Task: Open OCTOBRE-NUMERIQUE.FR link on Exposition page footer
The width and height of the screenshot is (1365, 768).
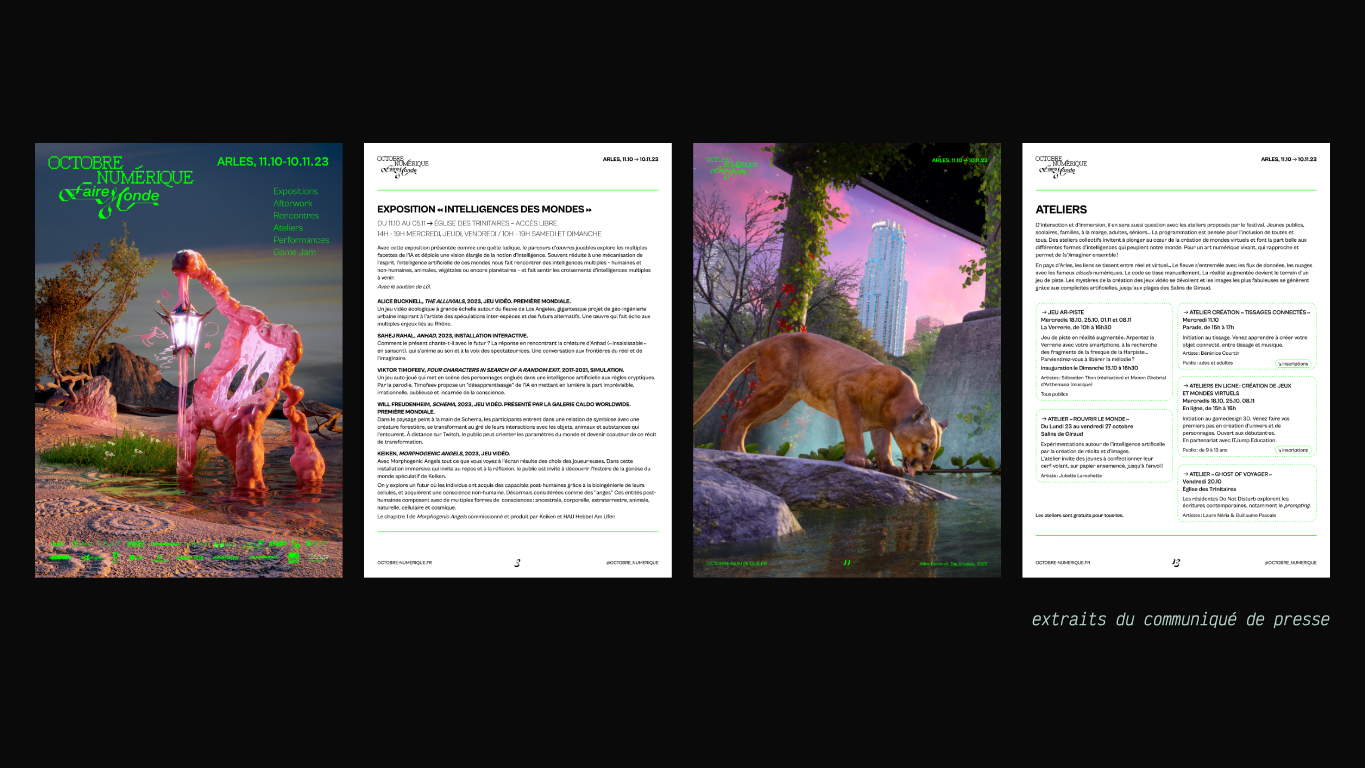Action: tap(405, 563)
